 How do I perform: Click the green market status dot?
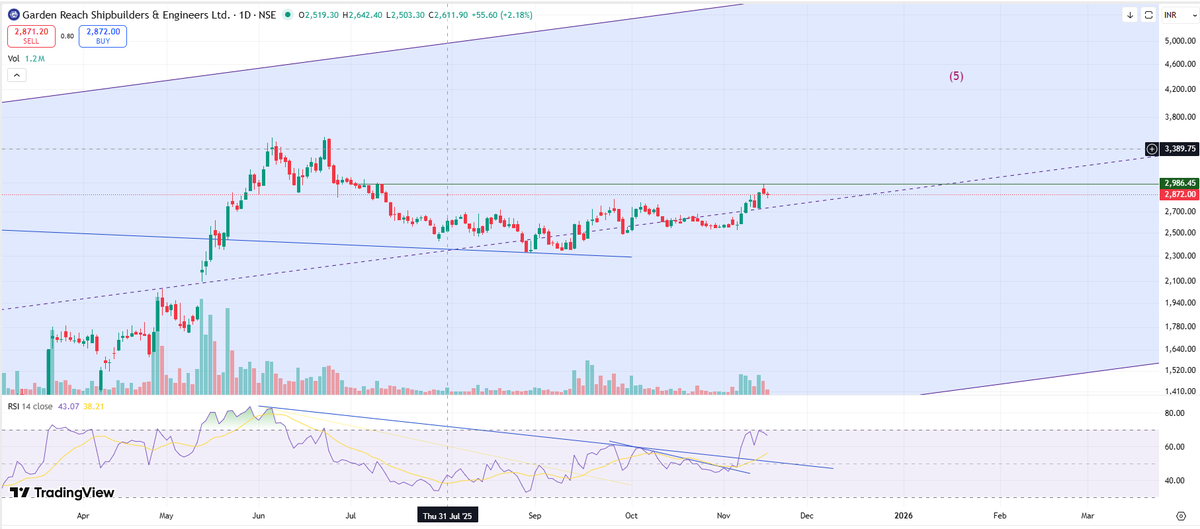[x=289, y=15]
